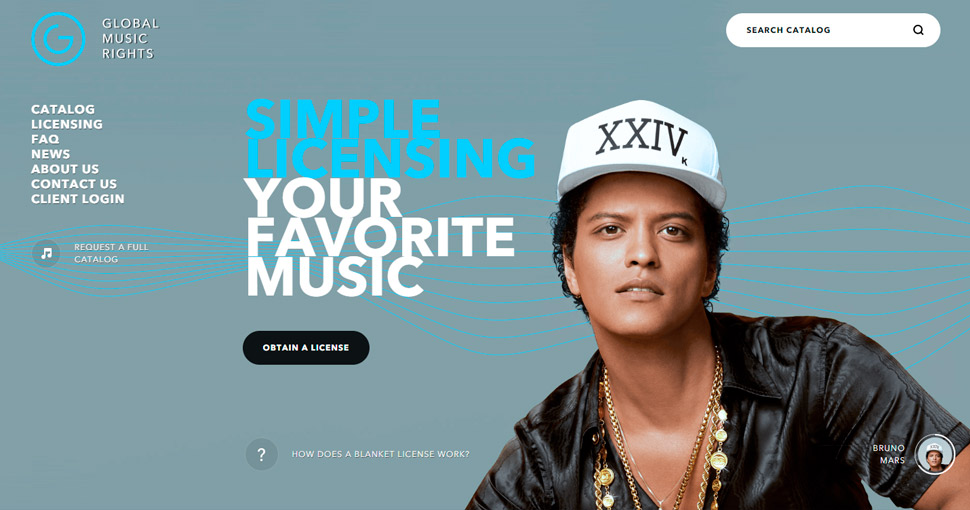Click the music note icon beside Request catalog

pos(46,253)
